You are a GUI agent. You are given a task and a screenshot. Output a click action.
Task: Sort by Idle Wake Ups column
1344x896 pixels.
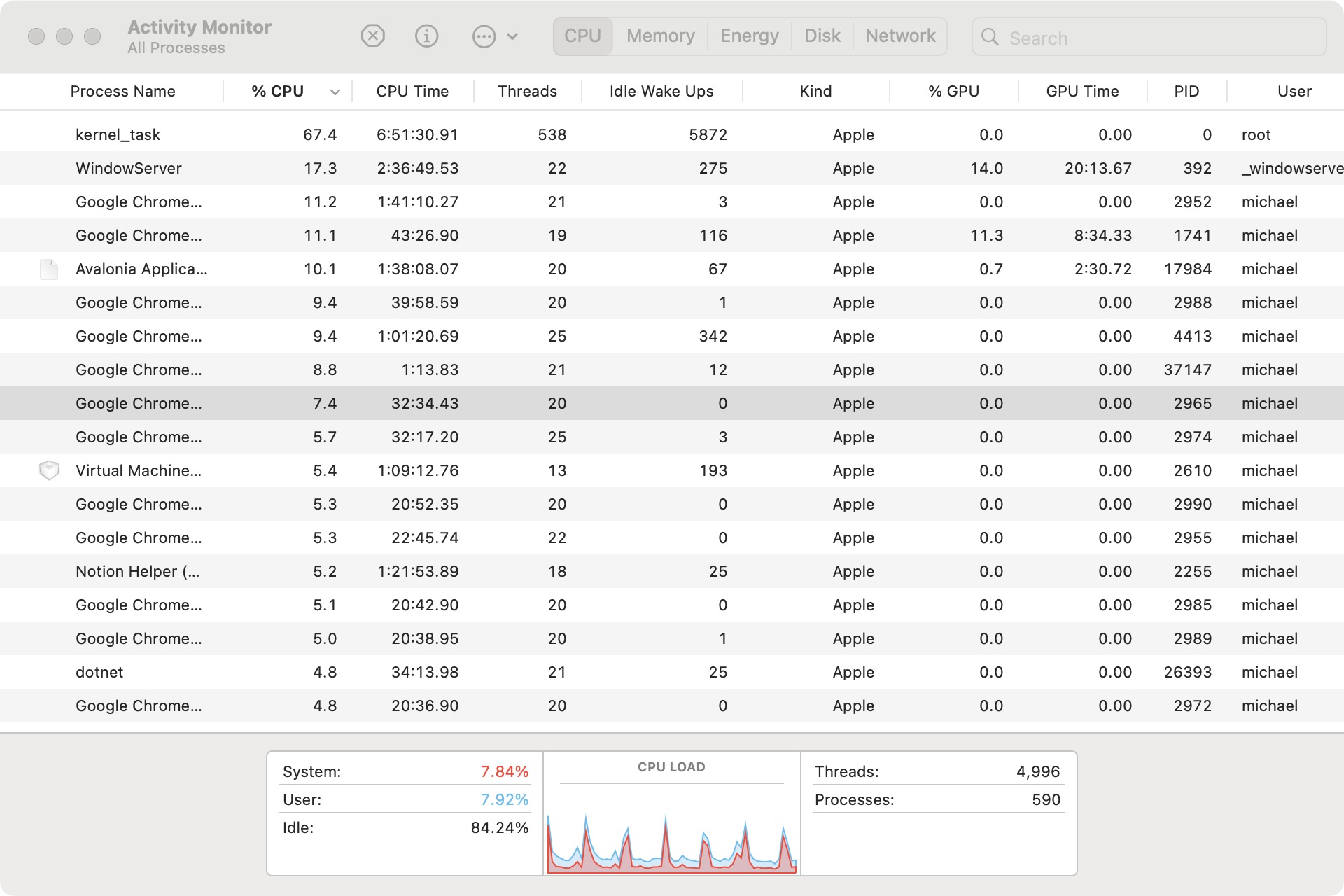click(x=661, y=92)
